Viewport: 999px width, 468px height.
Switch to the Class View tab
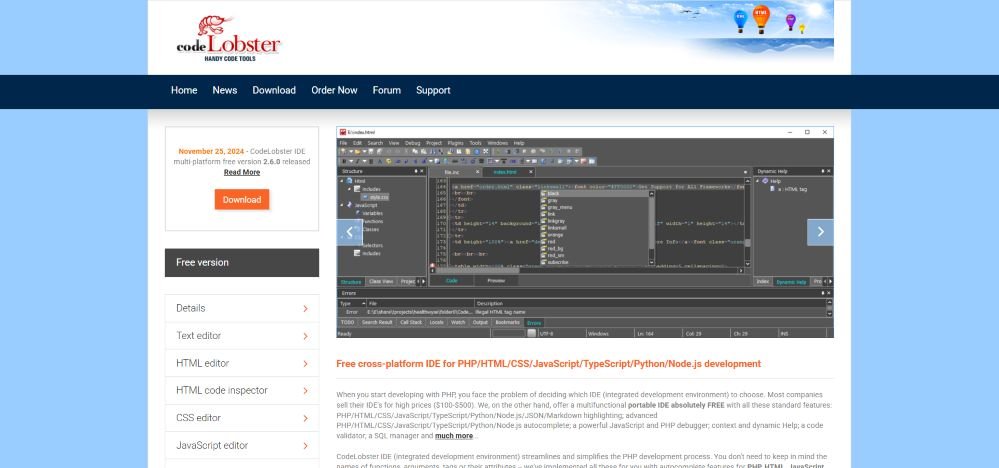coord(381,281)
